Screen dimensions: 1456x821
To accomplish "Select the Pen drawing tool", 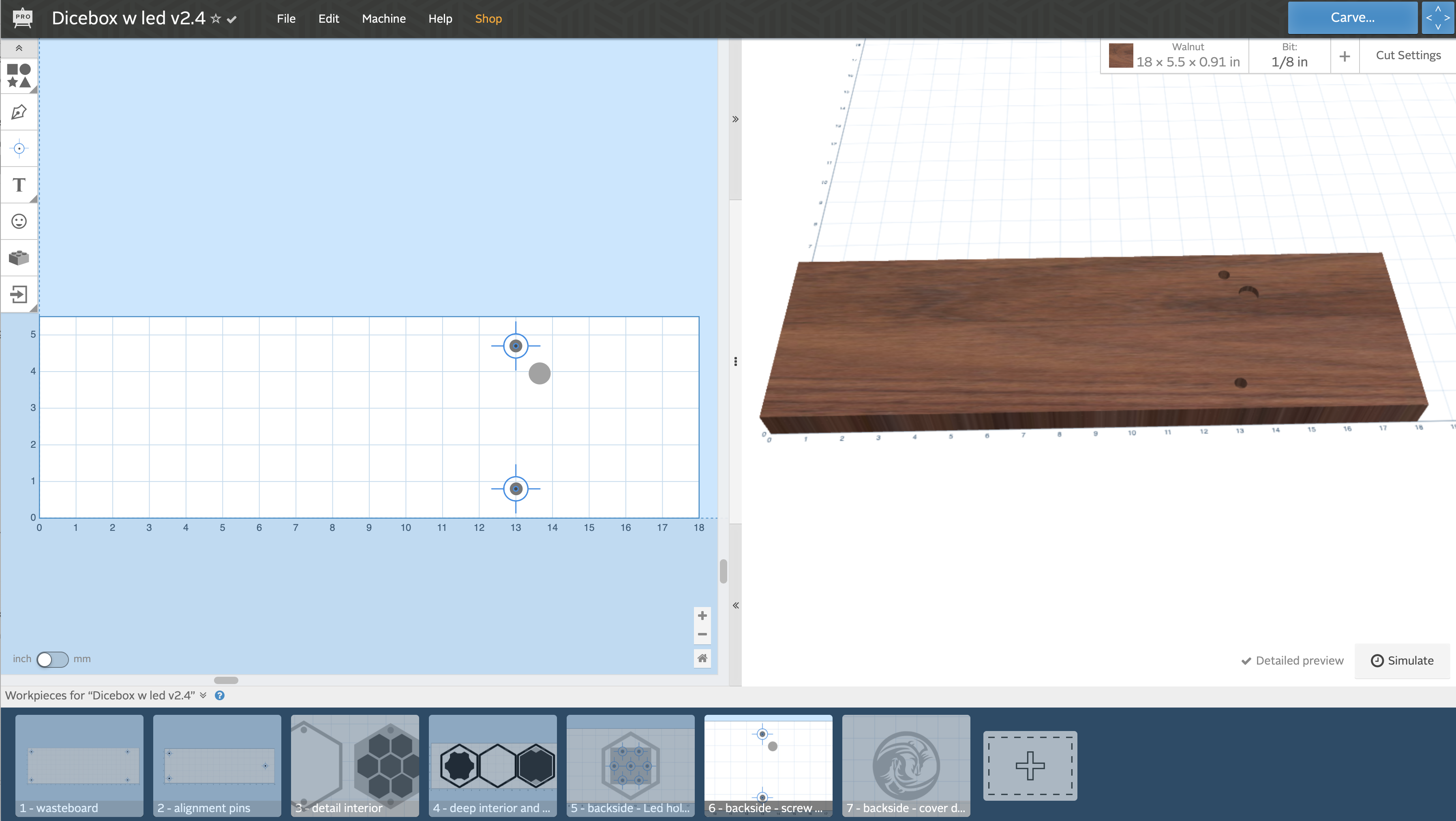I will 19,112.
